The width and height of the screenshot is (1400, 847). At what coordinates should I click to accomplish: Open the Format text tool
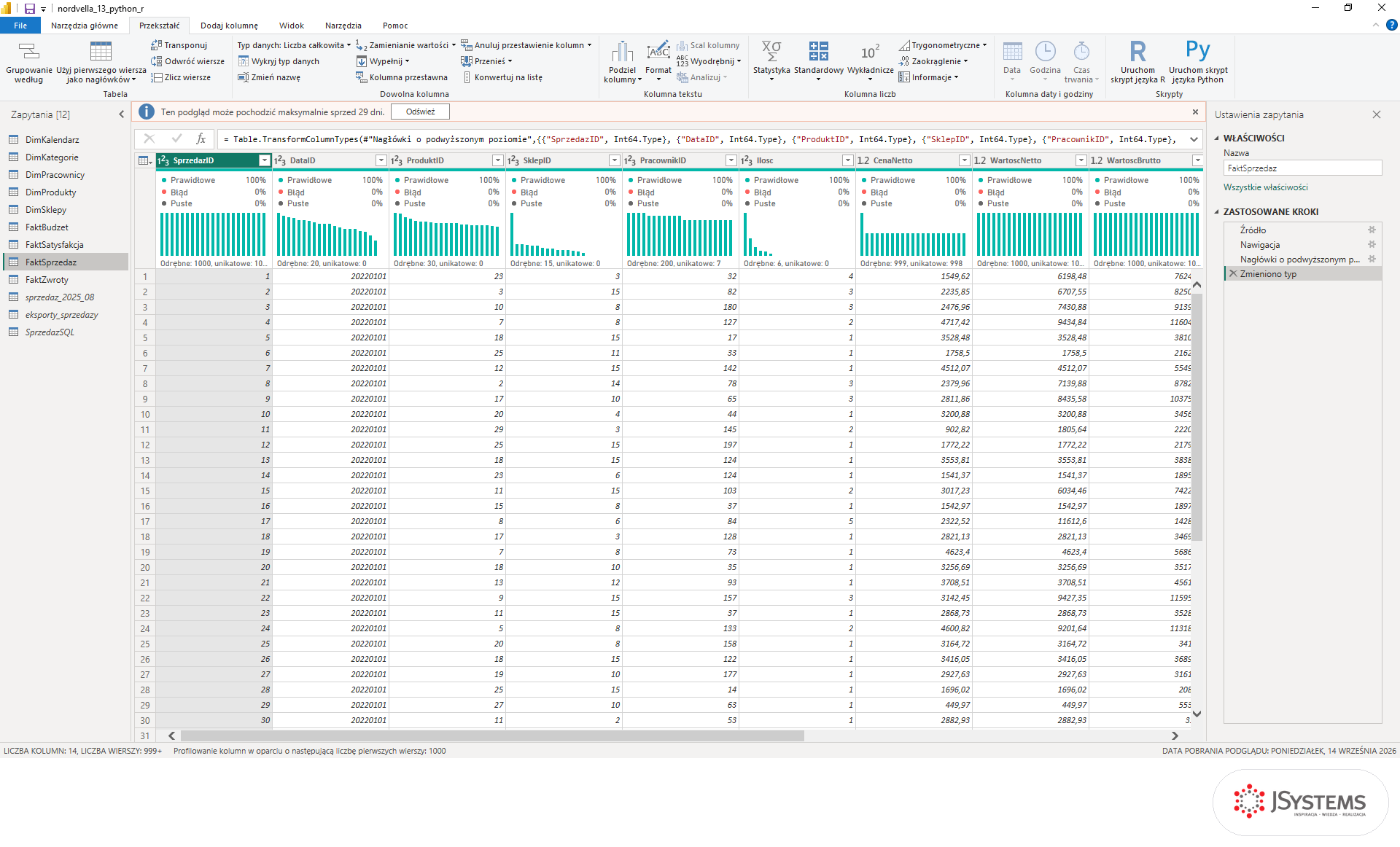[x=658, y=61]
